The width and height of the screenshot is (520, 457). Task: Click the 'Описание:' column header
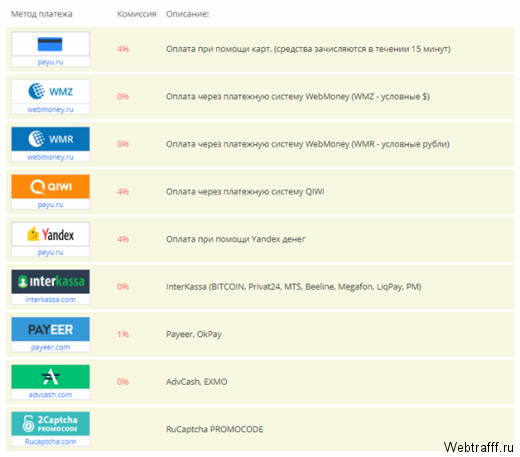coord(188,14)
